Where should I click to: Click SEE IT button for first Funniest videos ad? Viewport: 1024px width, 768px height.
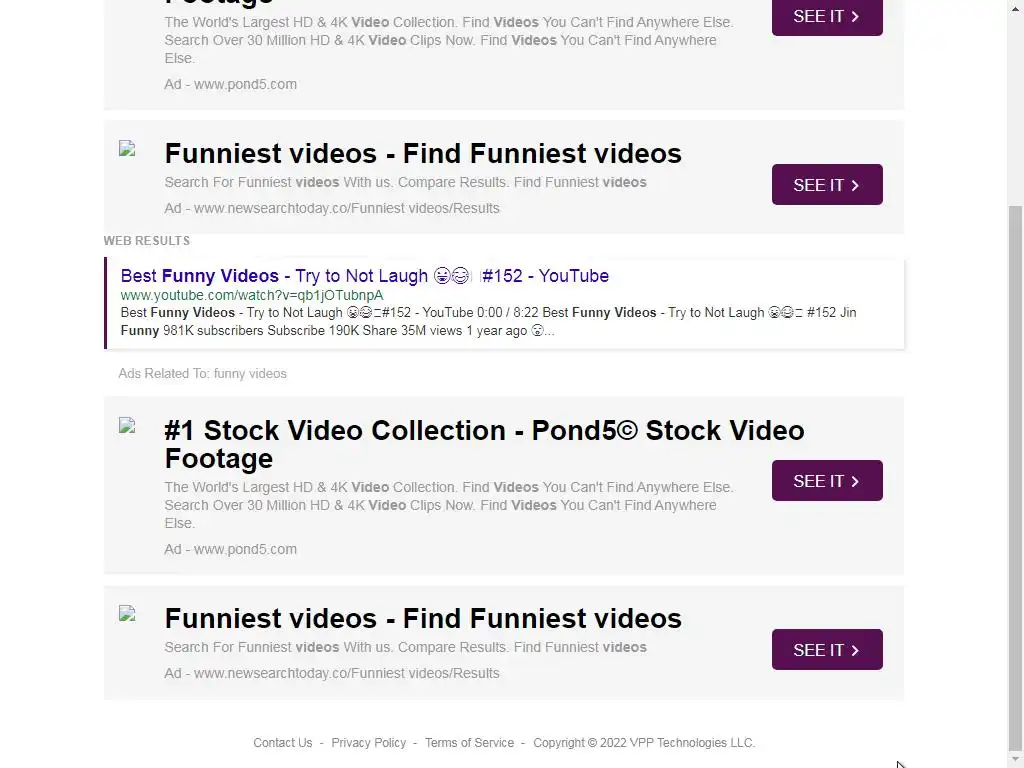[827, 185]
